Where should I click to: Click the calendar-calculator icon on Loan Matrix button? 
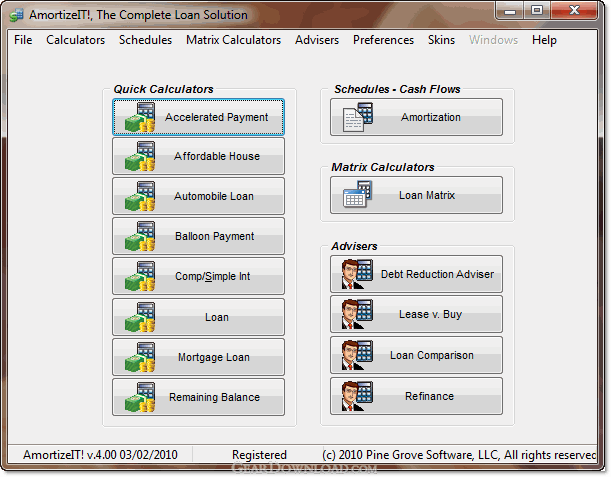(x=358, y=194)
